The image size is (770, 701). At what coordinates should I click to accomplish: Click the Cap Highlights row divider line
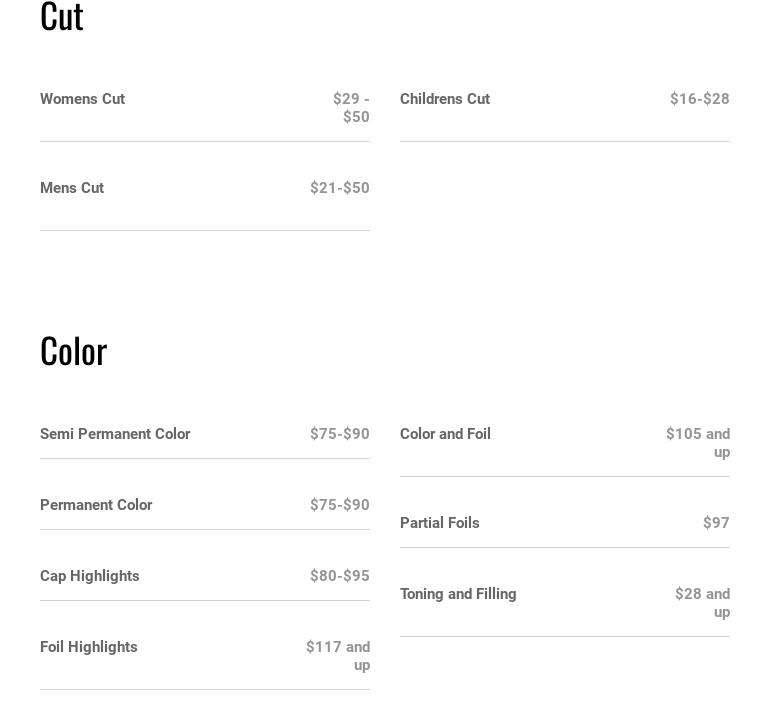point(205,600)
